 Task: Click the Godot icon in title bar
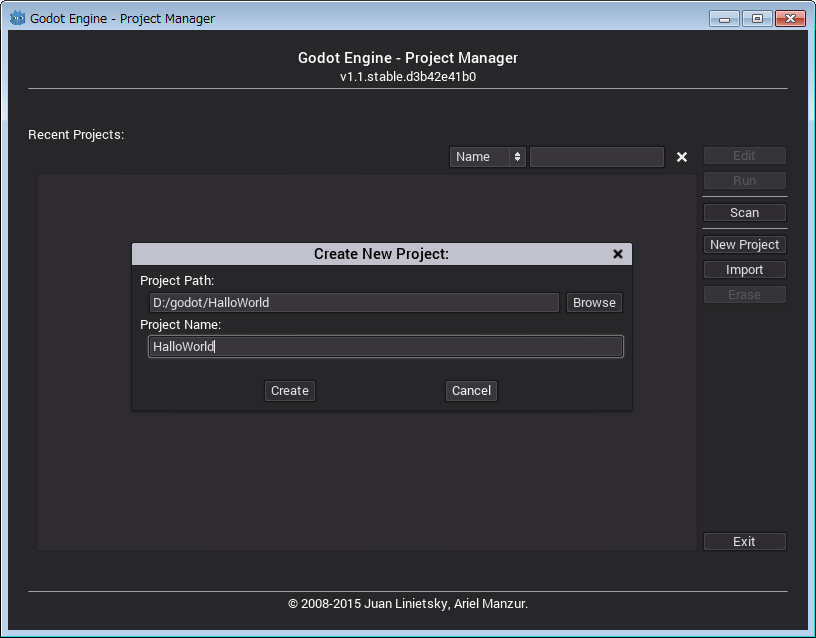[x=17, y=18]
